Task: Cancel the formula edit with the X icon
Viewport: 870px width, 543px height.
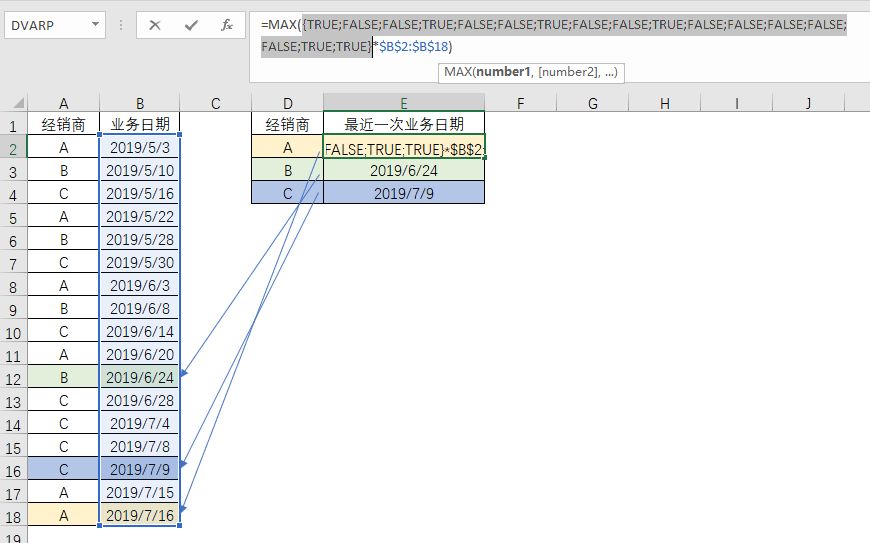Action: point(155,25)
